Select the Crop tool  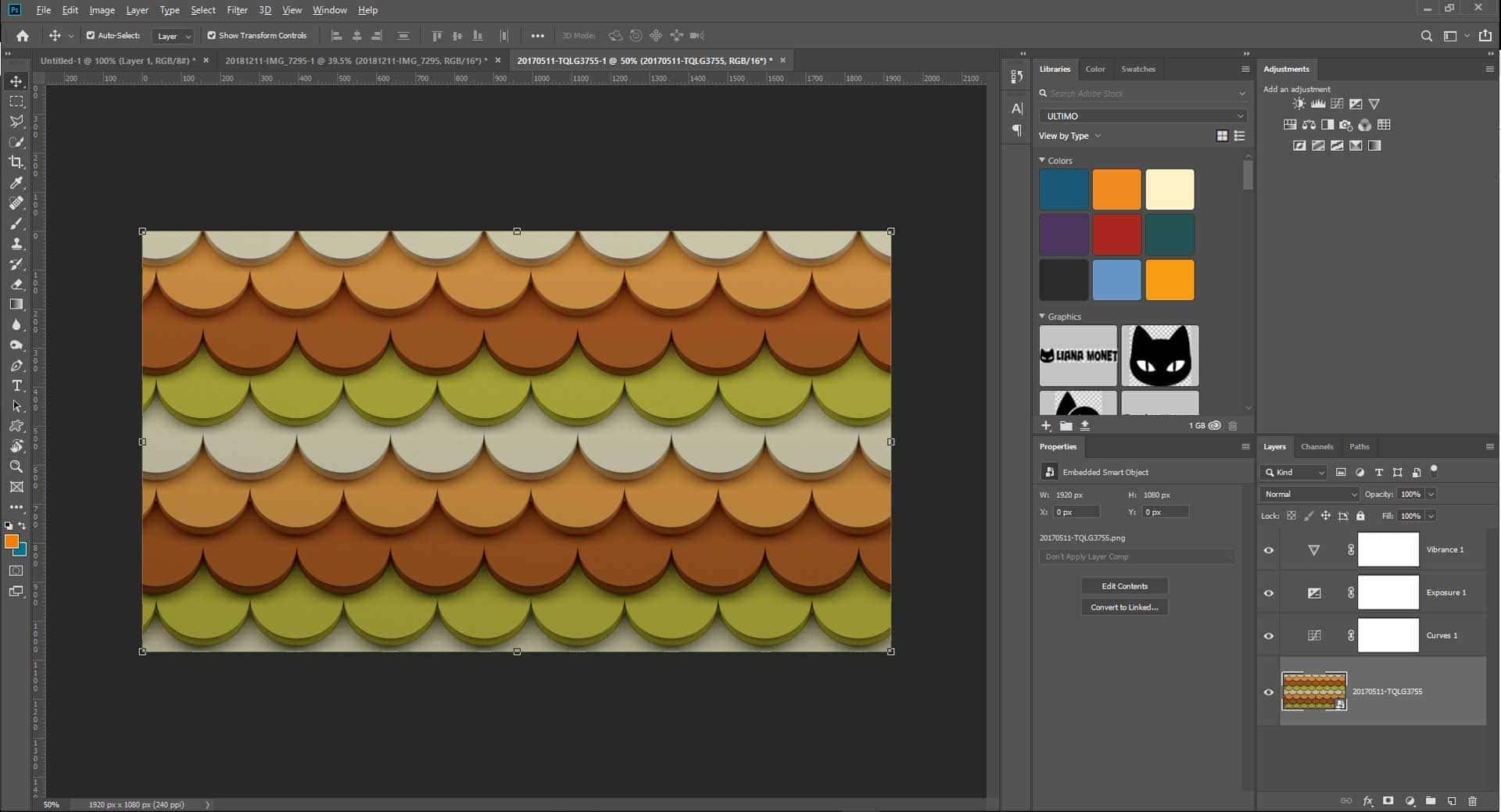coord(16,163)
